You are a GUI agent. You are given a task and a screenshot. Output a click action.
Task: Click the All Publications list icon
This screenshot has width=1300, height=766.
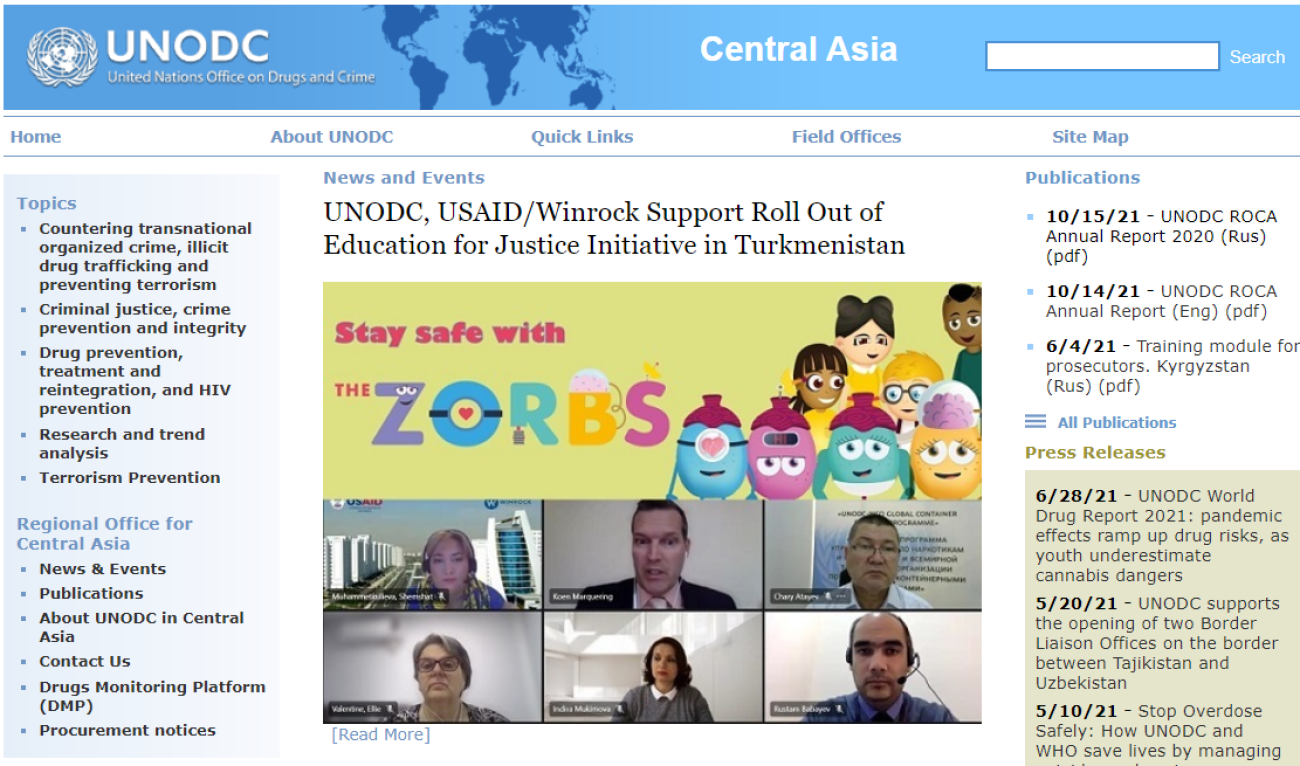pyautogui.click(x=1036, y=422)
